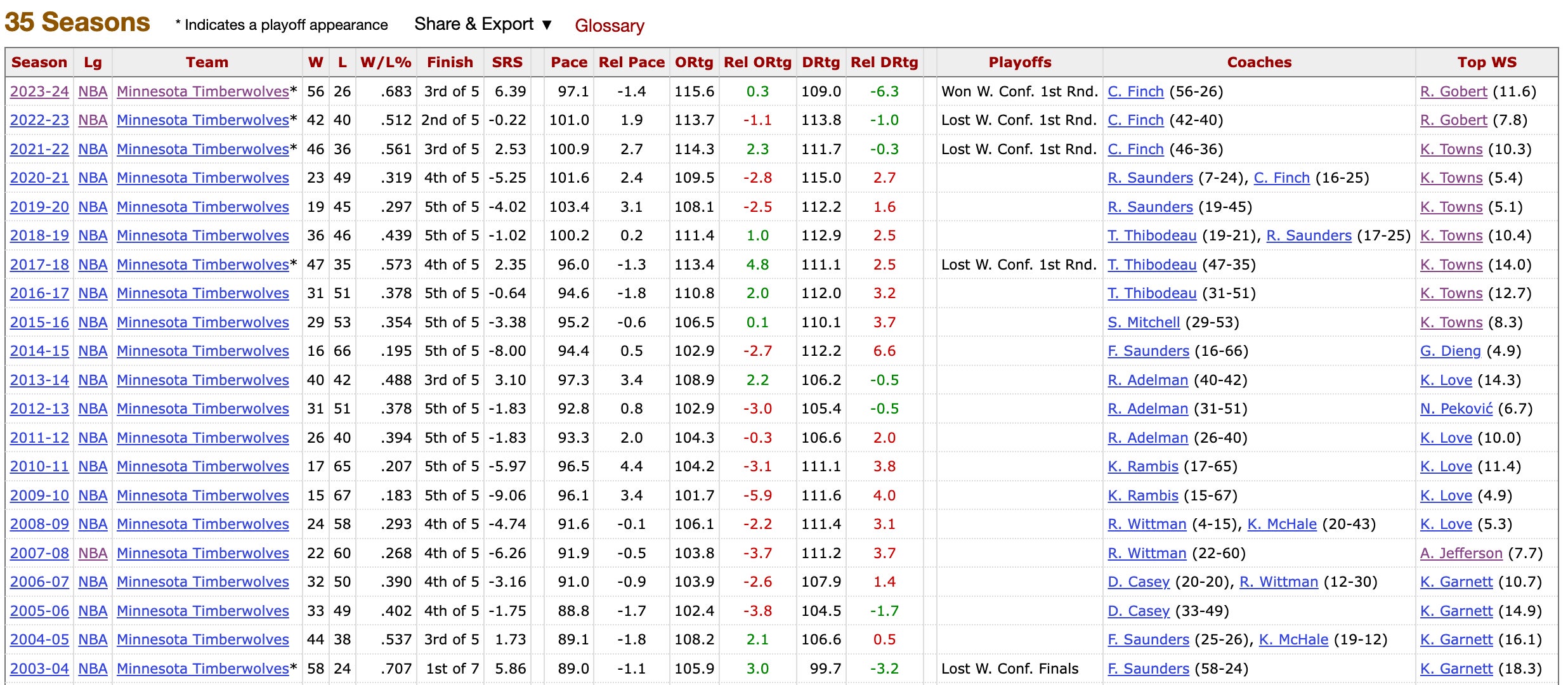Sort by Top WS column header
The height and width of the screenshot is (685, 1568).
click(x=1486, y=62)
